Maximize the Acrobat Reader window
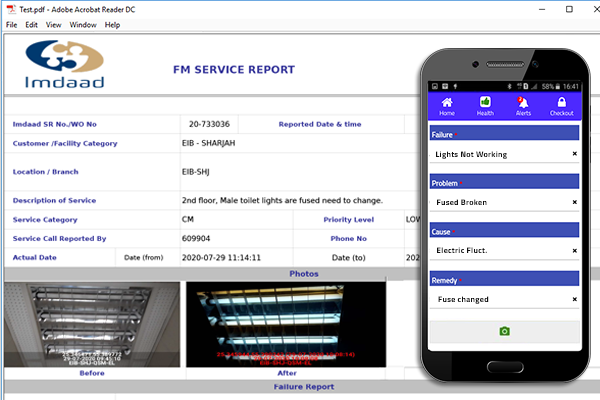 569,9
